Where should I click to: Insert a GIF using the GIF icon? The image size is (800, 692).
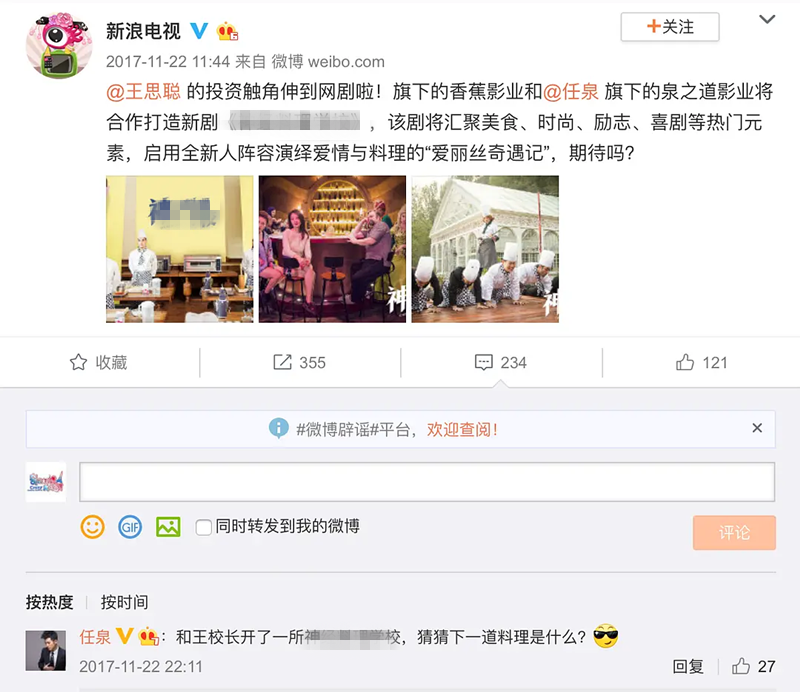130,527
